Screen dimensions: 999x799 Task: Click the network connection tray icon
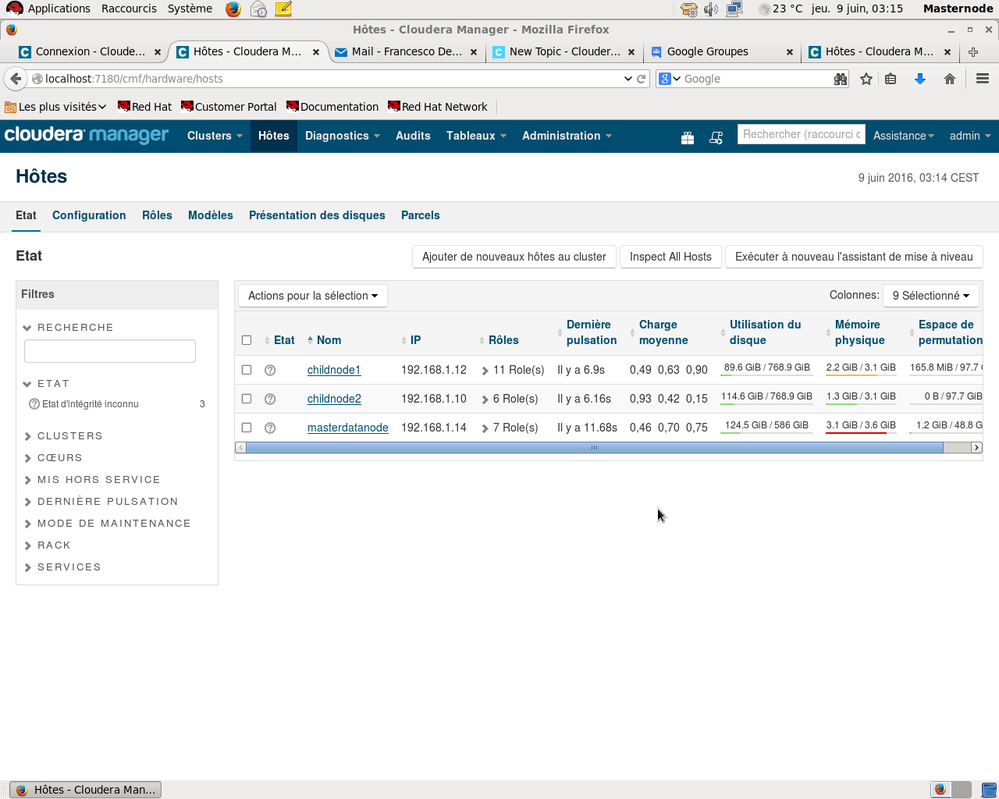(735, 9)
